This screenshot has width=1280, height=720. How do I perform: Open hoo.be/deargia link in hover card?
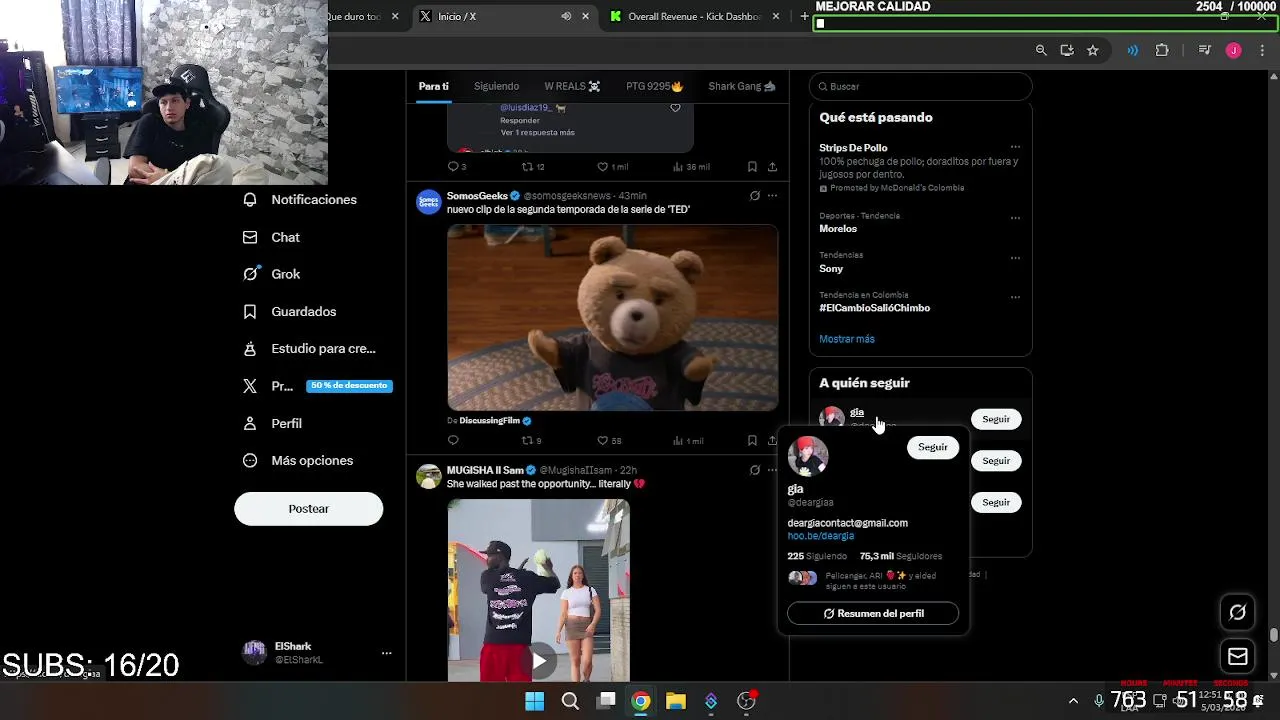tap(820, 536)
